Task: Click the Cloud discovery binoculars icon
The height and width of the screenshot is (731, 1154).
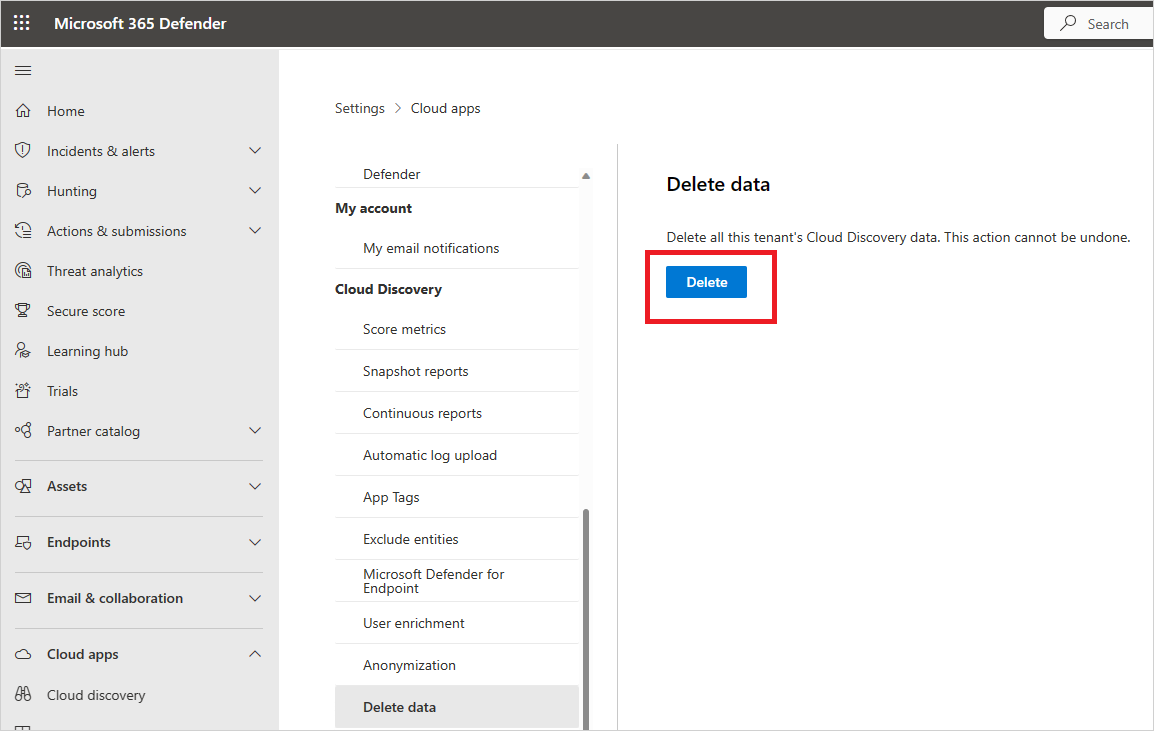Action: pyautogui.click(x=23, y=695)
